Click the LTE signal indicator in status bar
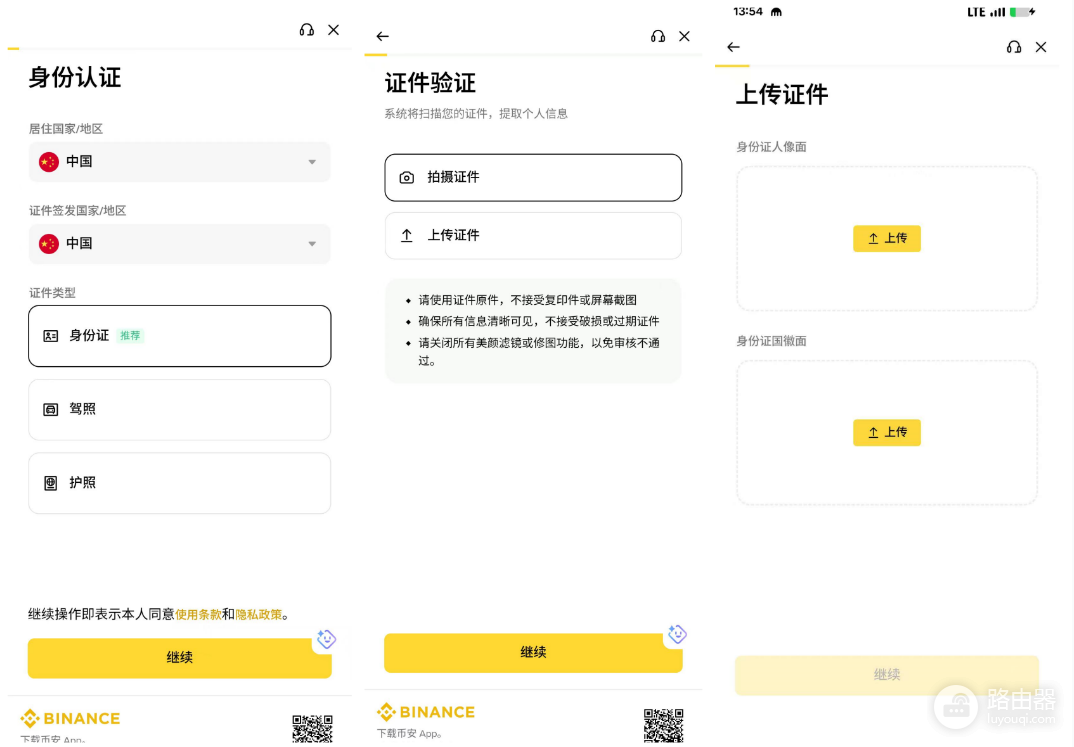The height and width of the screenshot is (747, 1074). [x=986, y=12]
